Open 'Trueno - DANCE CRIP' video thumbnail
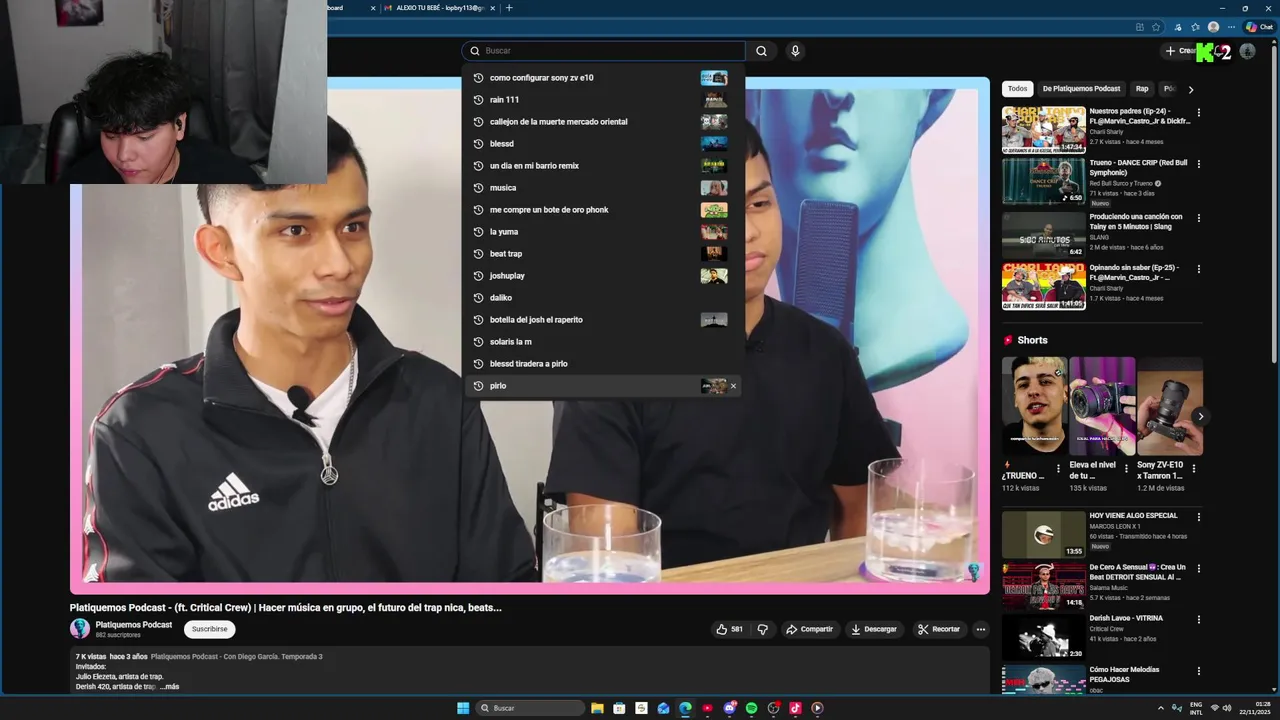The width and height of the screenshot is (1280, 720). pos(1044,182)
